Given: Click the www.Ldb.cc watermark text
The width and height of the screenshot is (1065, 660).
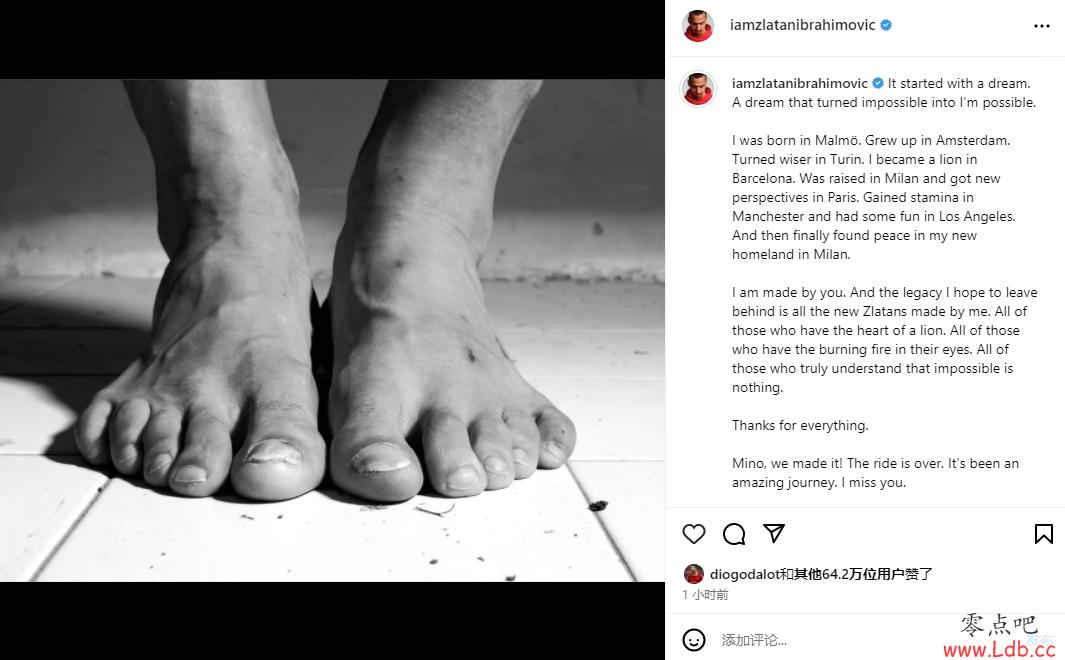Looking at the screenshot, I should tap(999, 649).
